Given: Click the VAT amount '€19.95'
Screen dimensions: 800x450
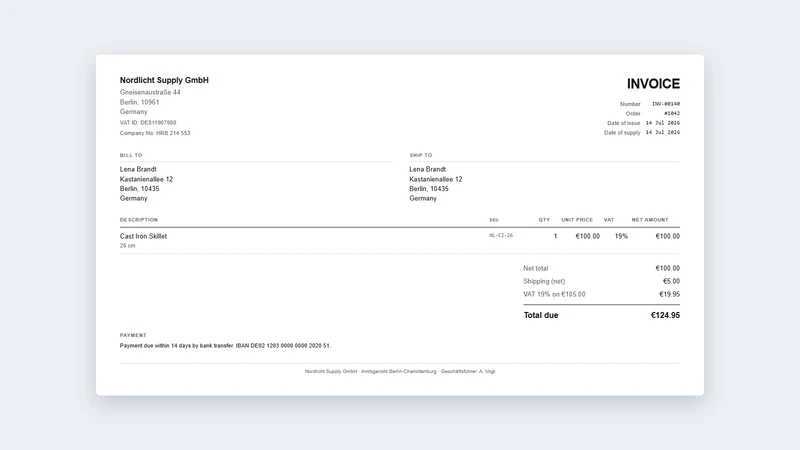Looking at the screenshot, I should pos(669,294).
